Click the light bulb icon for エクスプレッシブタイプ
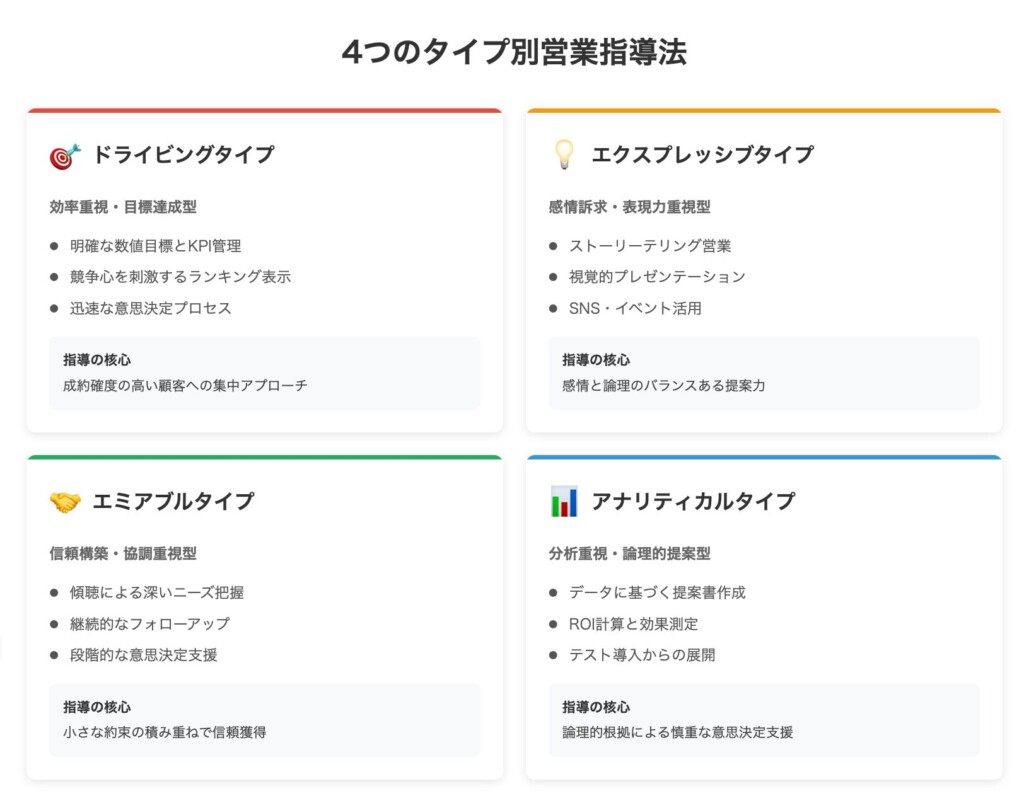This screenshot has width=1024, height=808. (x=564, y=155)
